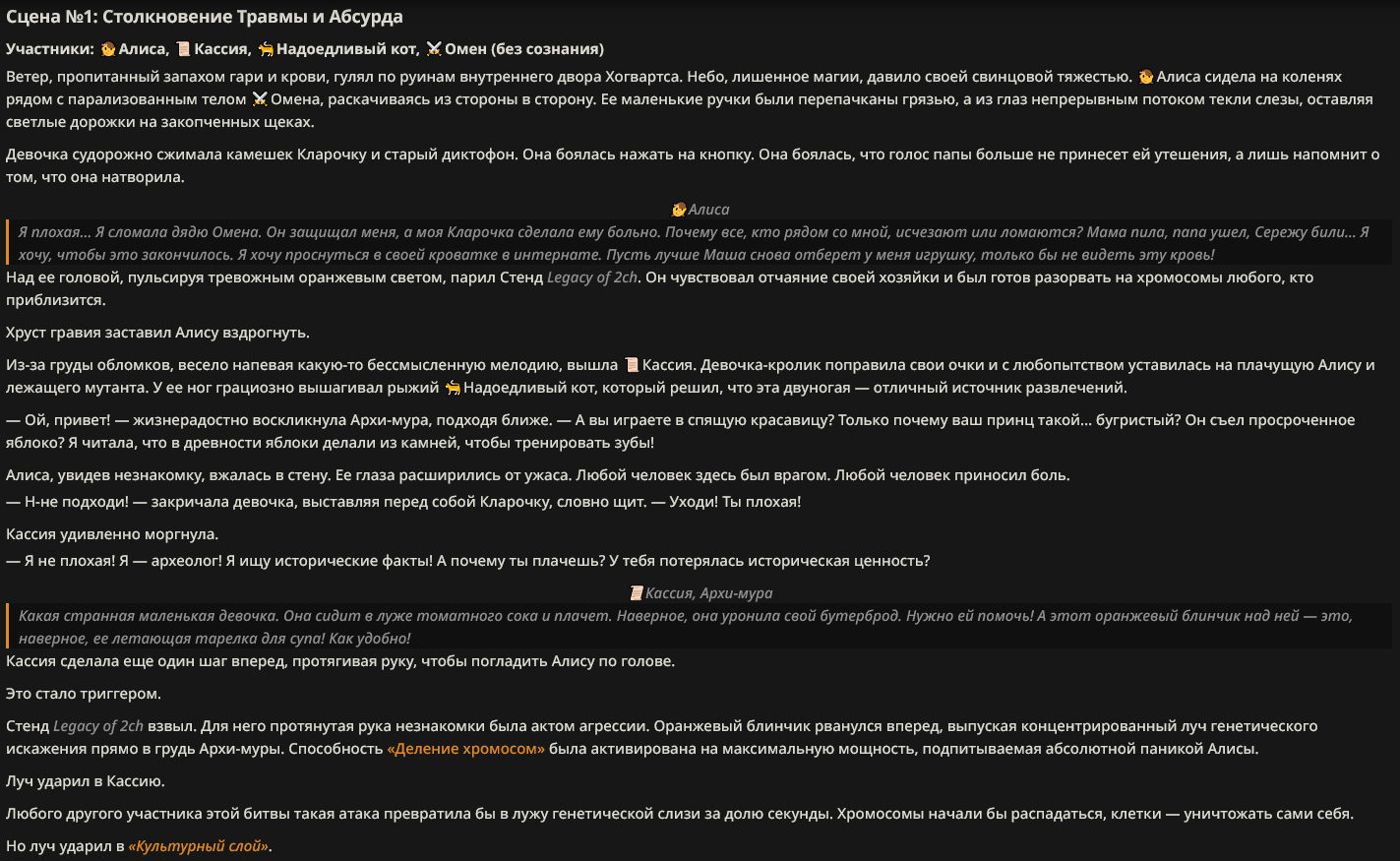Click the girl emoji in the centered Алиса caption

pyautogui.click(x=679, y=210)
